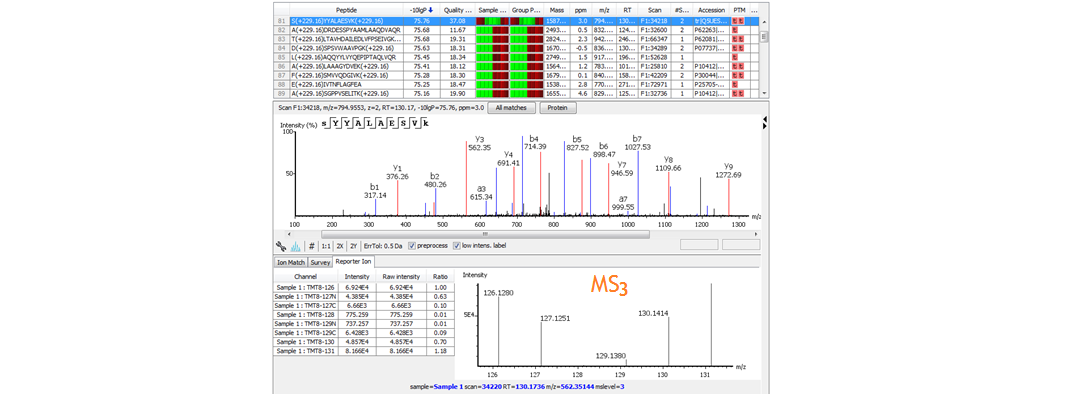Click the Raw intensity column header
The width and height of the screenshot is (1066, 395).
[401, 277]
